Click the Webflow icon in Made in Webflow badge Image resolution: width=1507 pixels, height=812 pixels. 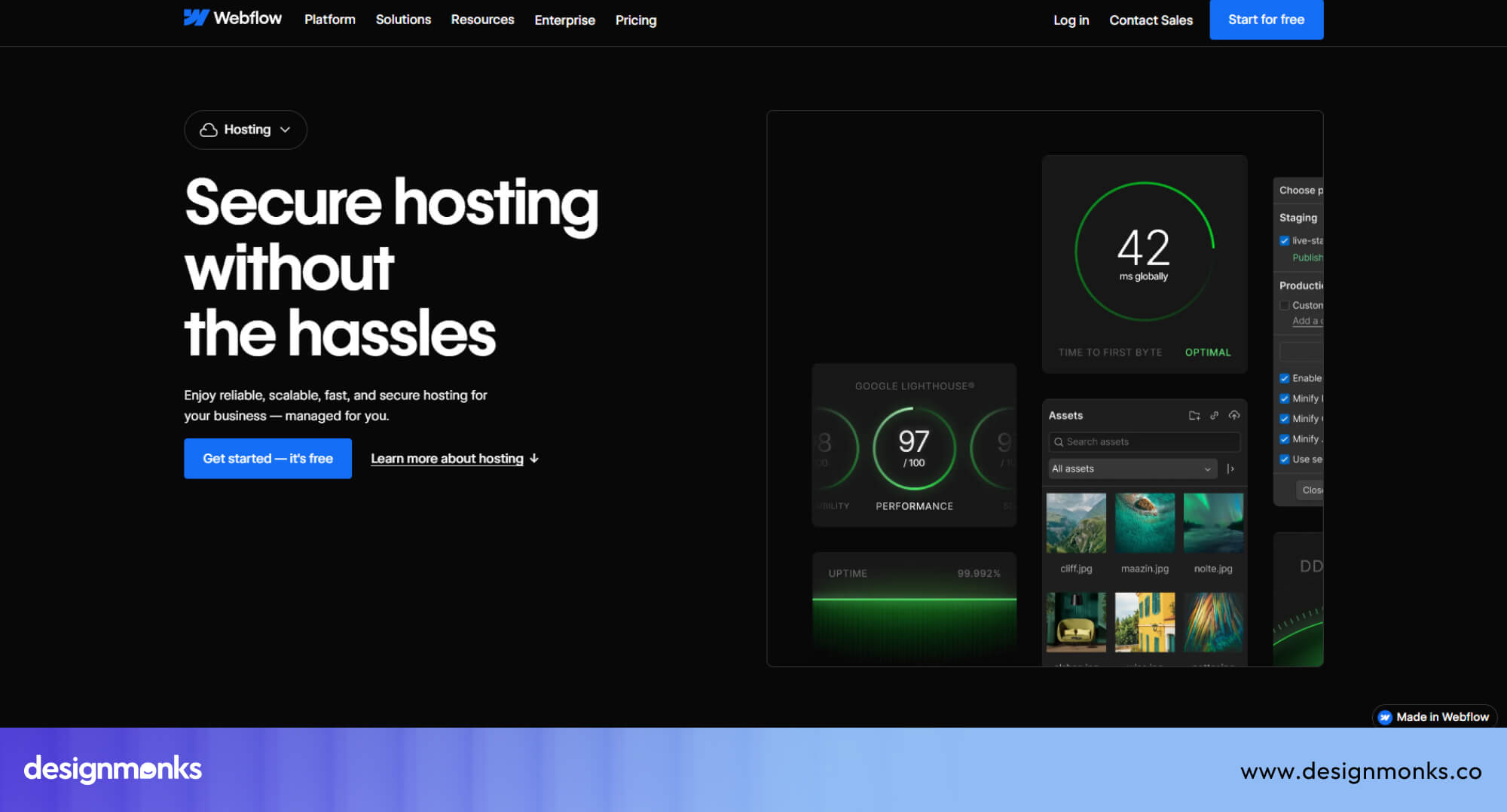[1385, 717]
